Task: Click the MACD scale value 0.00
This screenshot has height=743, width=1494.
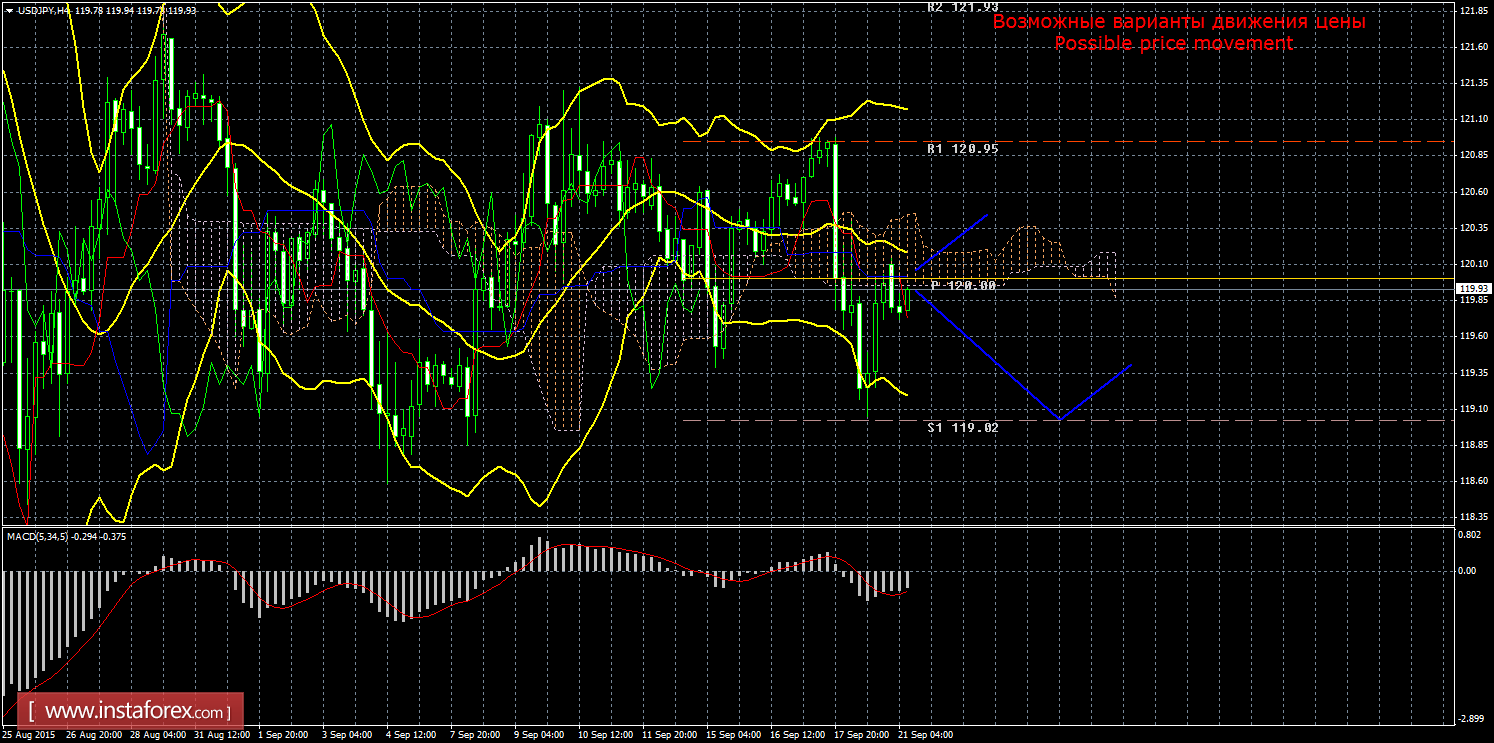Action: pyautogui.click(x=1467, y=571)
